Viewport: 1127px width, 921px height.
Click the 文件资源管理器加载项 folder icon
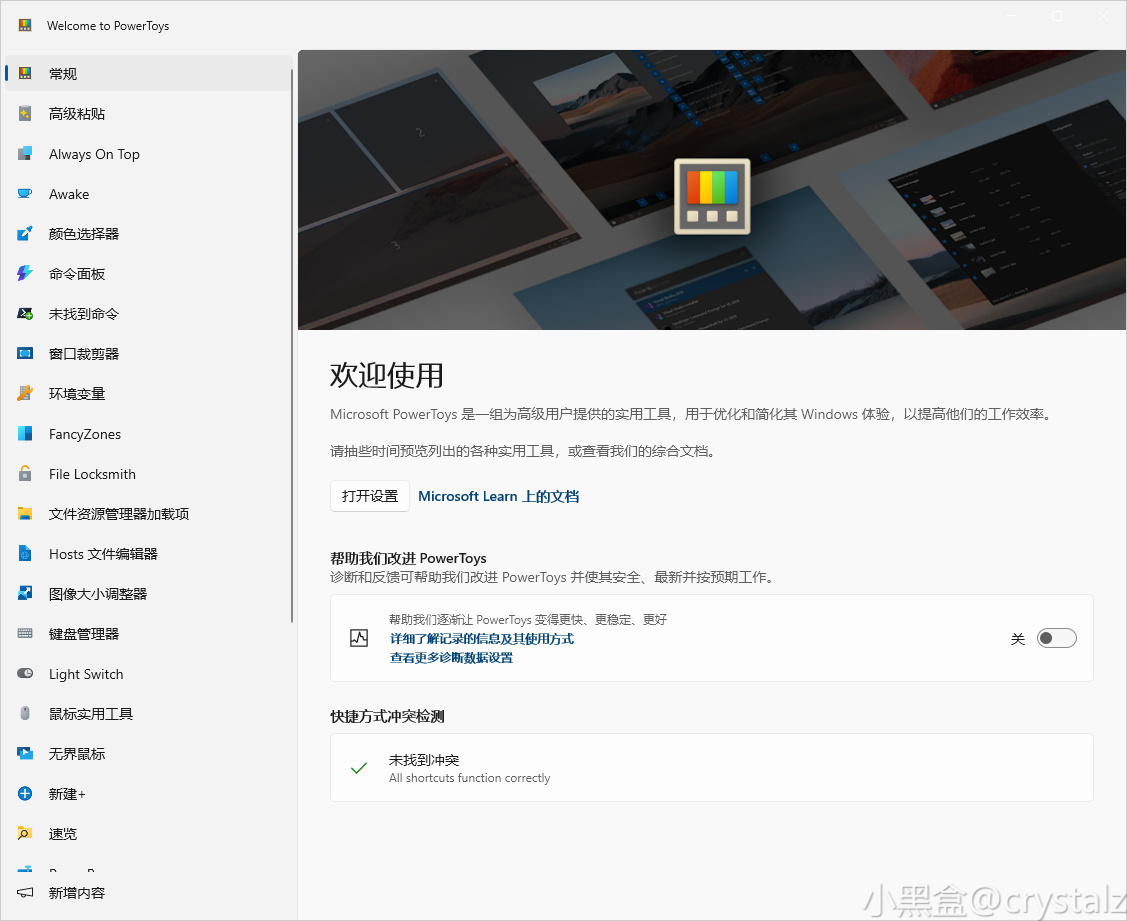click(x=25, y=514)
